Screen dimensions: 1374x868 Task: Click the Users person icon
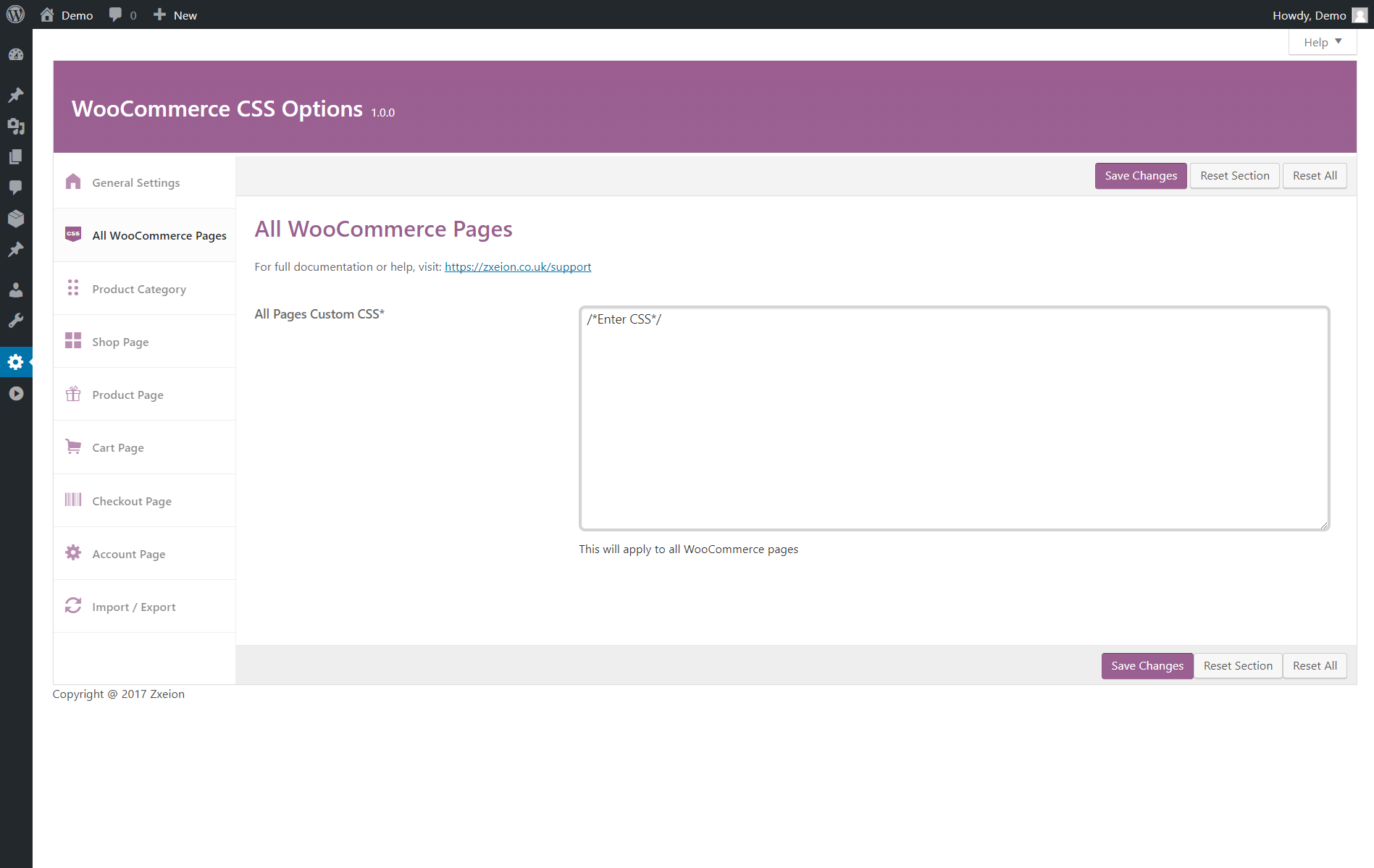(x=16, y=290)
